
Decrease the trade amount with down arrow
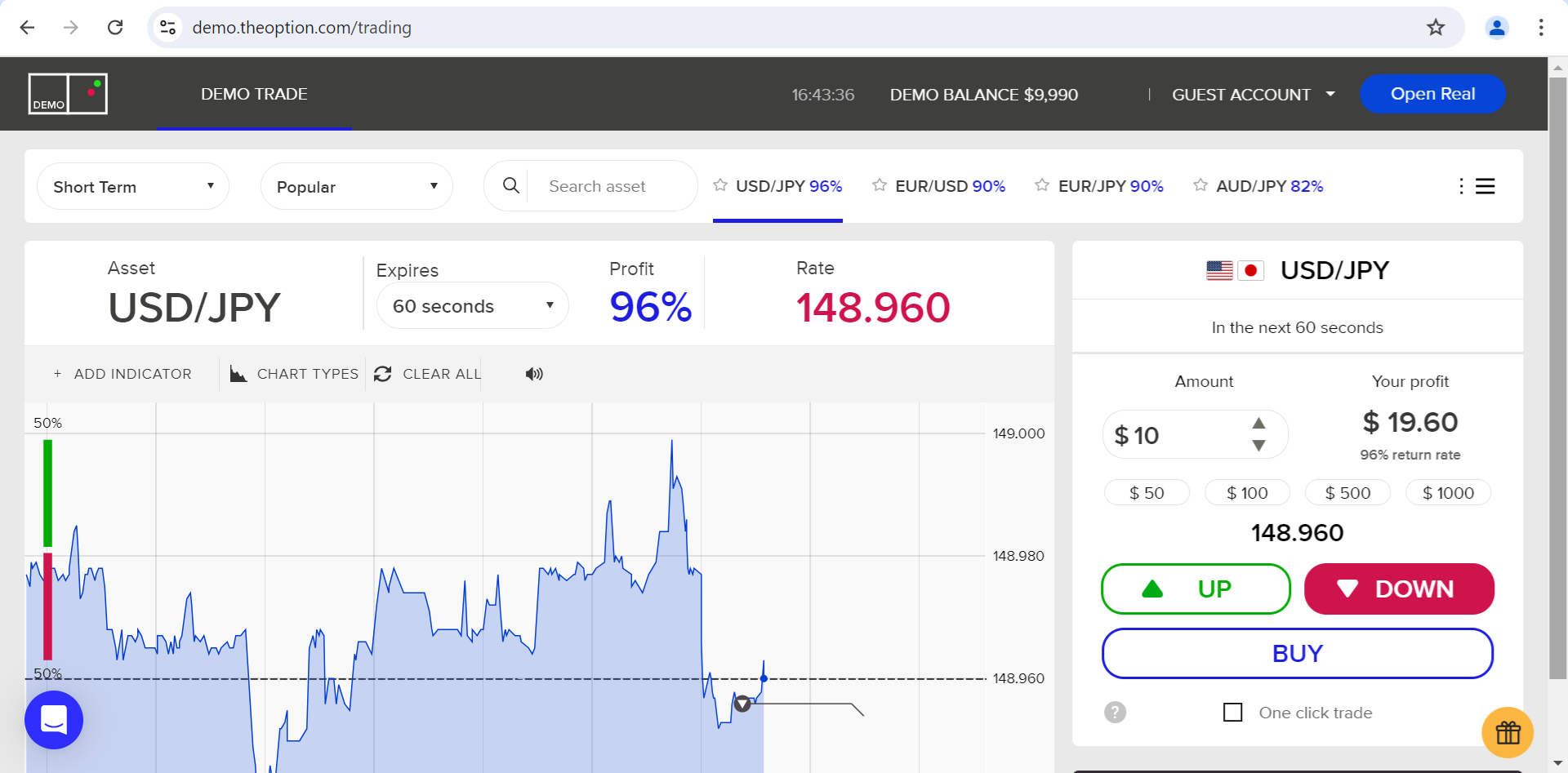point(1258,446)
